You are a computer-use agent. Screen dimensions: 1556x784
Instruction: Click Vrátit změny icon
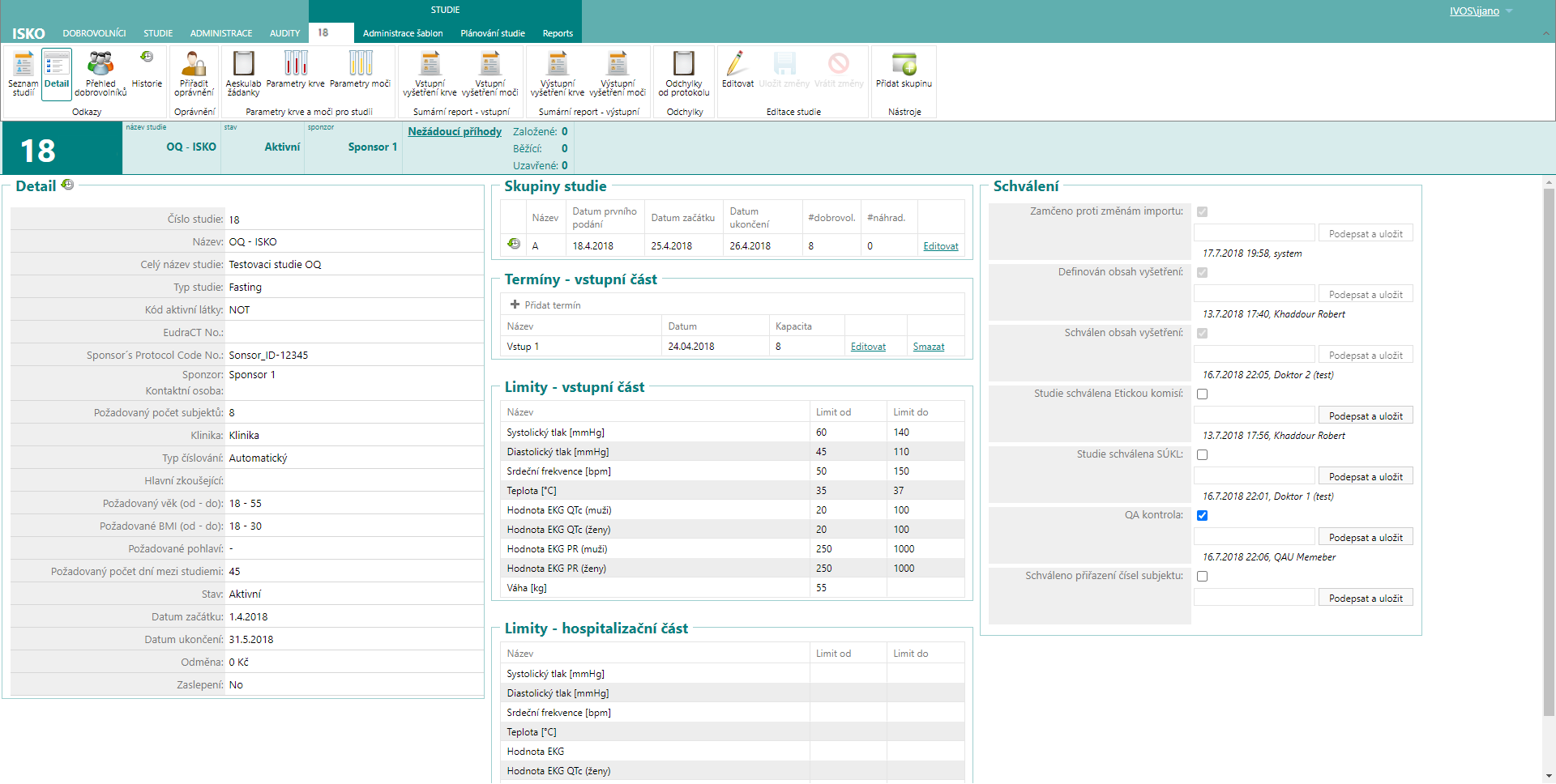pyautogui.click(x=839, y=70)
